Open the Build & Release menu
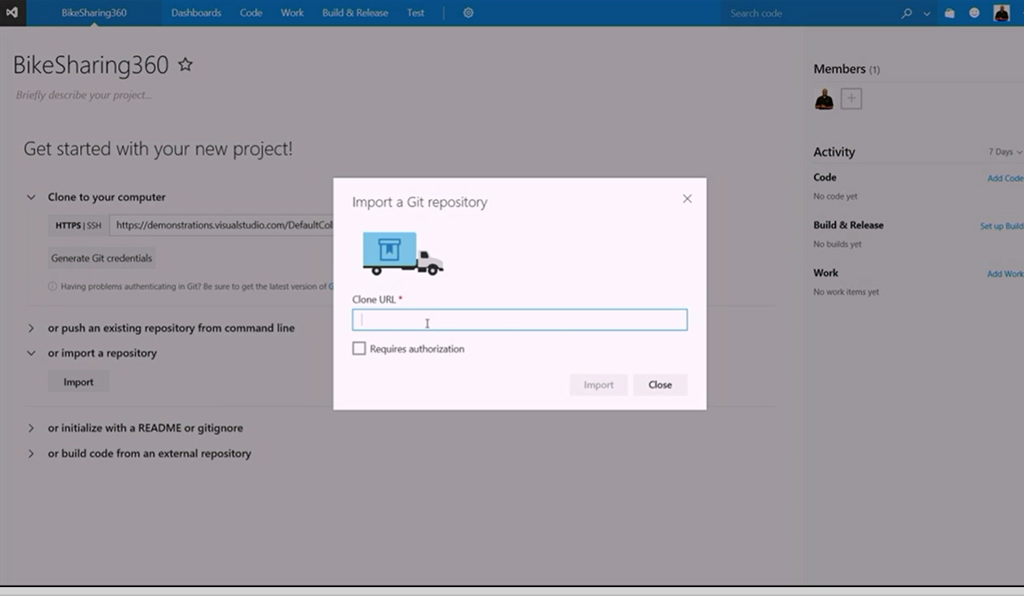This screenshot has width=1024, height=596. (x=355, y=13)
